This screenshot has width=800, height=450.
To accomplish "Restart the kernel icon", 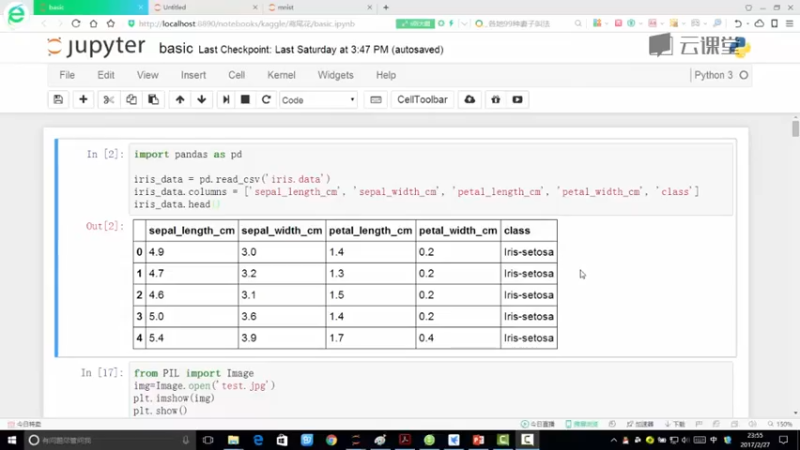I will pyautogui.click(x=266, y=99).
